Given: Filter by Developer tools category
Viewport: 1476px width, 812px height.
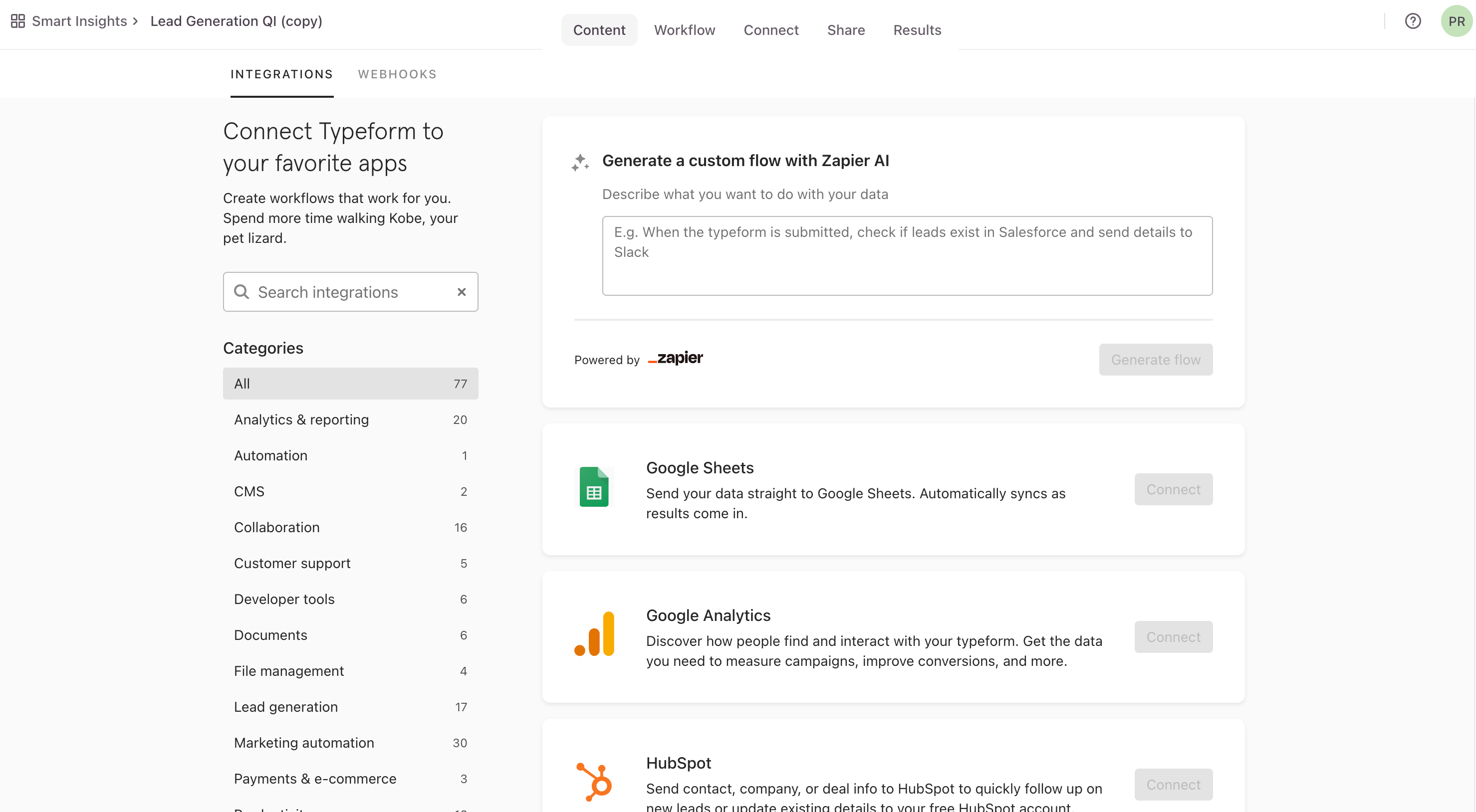Looking at the screenshot, I should [x=350, y=599].
